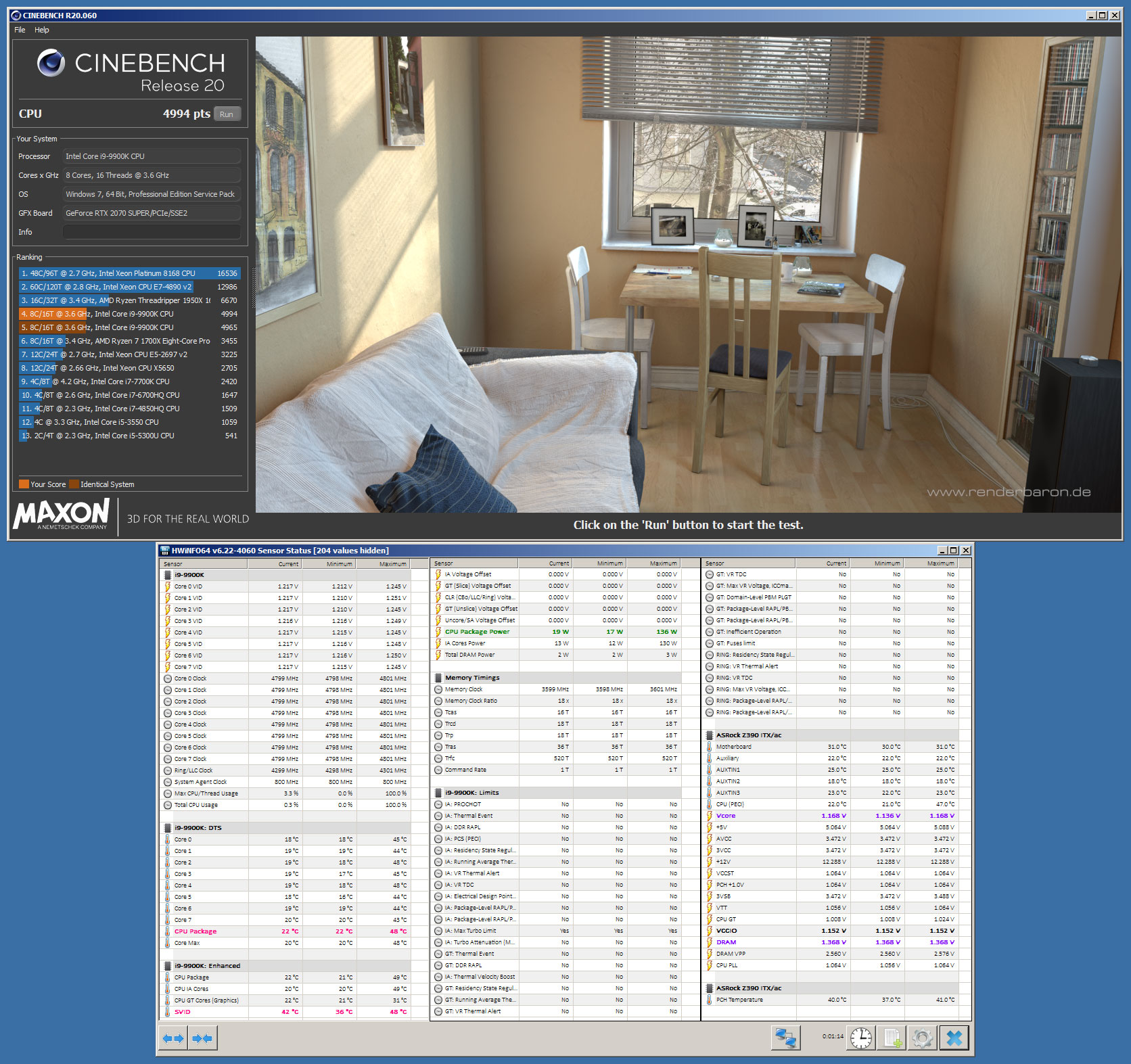Click the Vcore sensor label

click(x=725, y=816)
